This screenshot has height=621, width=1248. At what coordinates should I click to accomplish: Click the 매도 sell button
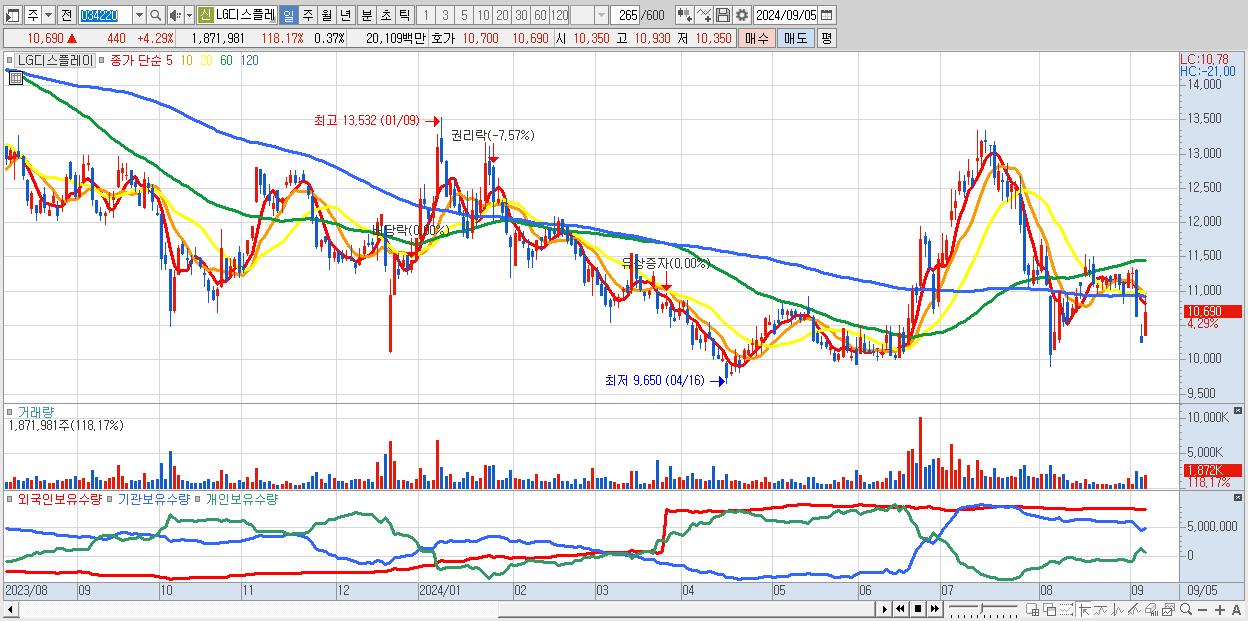pos(795,38)
